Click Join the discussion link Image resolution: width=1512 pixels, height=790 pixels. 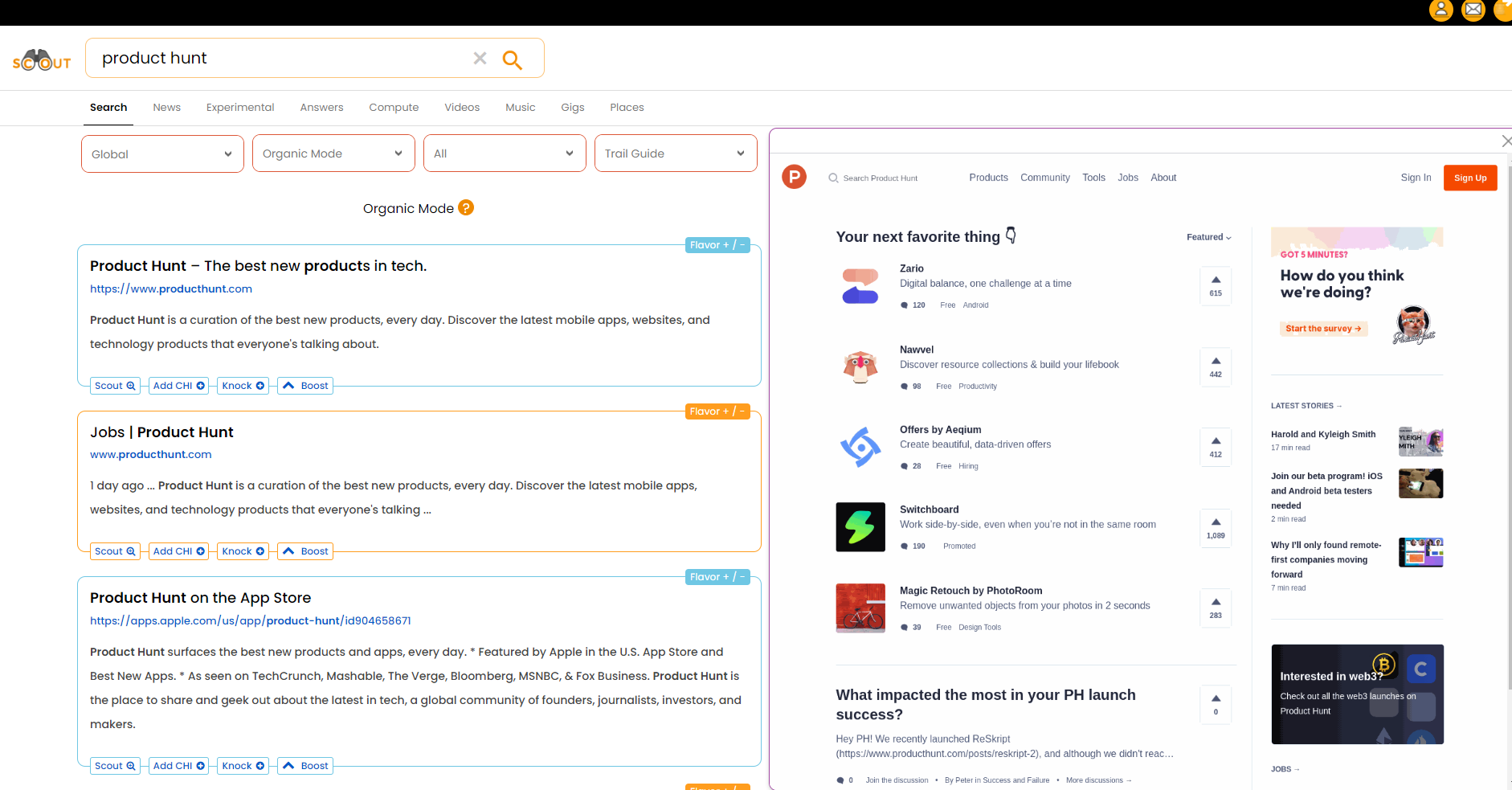[x=897, y=780]
